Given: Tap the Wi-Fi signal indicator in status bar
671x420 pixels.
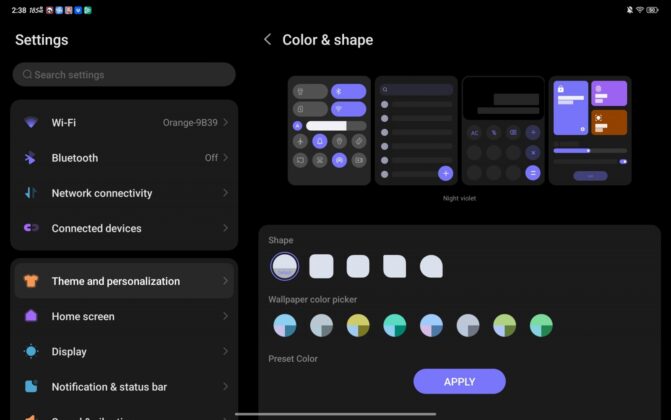Looking at the screenshot, I should [640, 10].
